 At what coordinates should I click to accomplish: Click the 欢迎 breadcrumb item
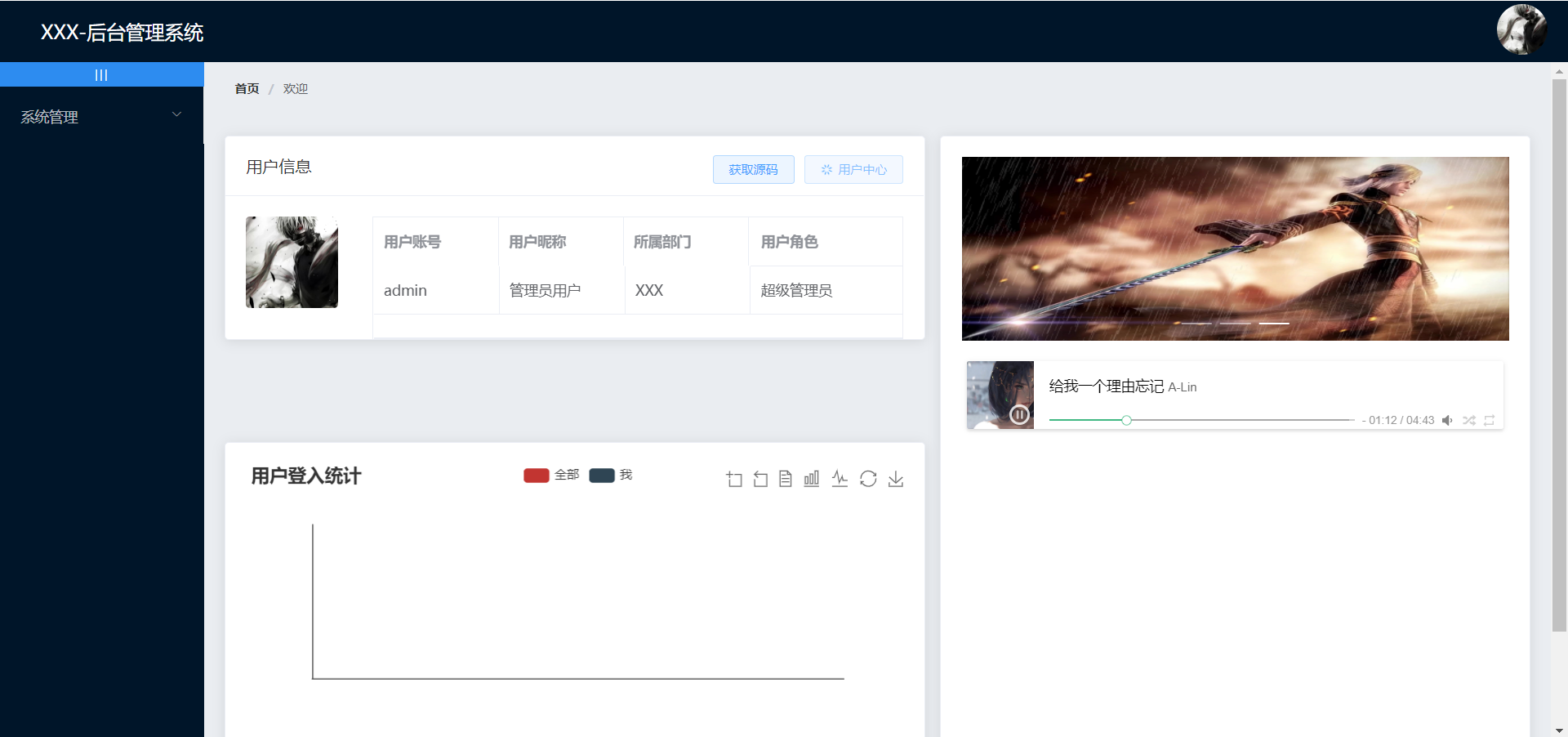[x=296, y=89]
